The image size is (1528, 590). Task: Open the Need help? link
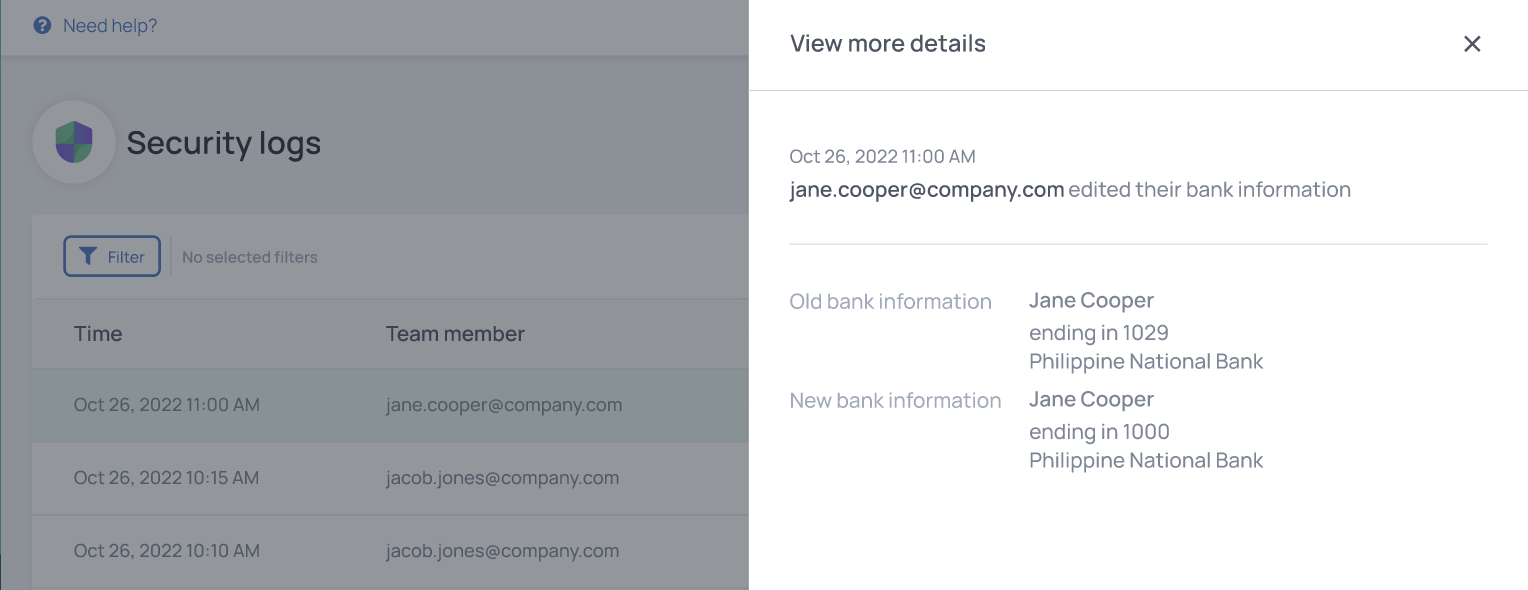[x=110, y=26]
